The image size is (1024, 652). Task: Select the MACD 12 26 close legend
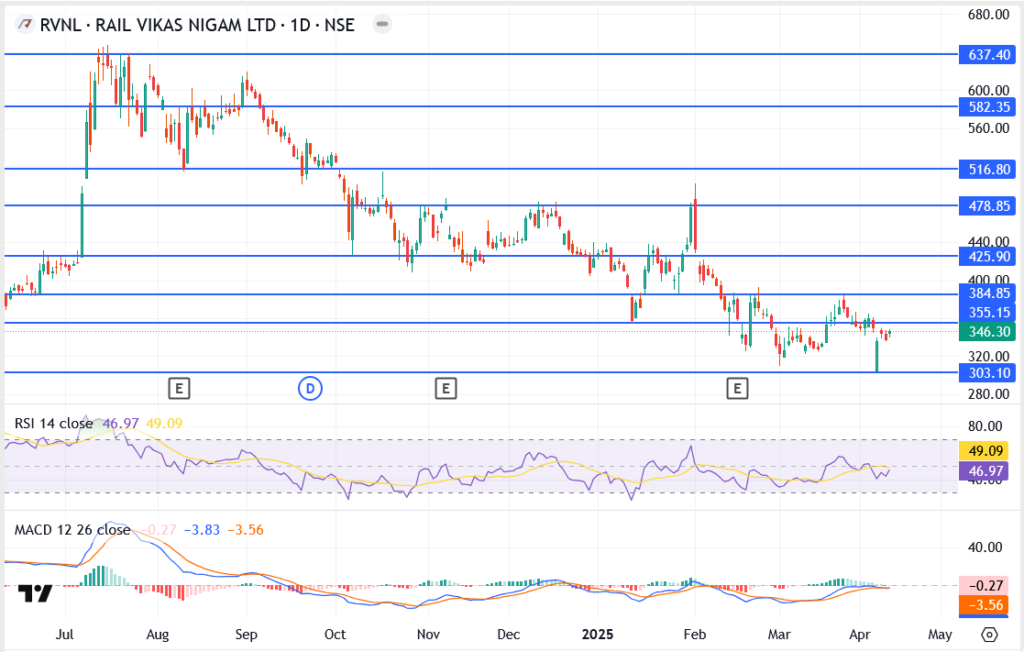pyautogui.click(x=70, y=530)
